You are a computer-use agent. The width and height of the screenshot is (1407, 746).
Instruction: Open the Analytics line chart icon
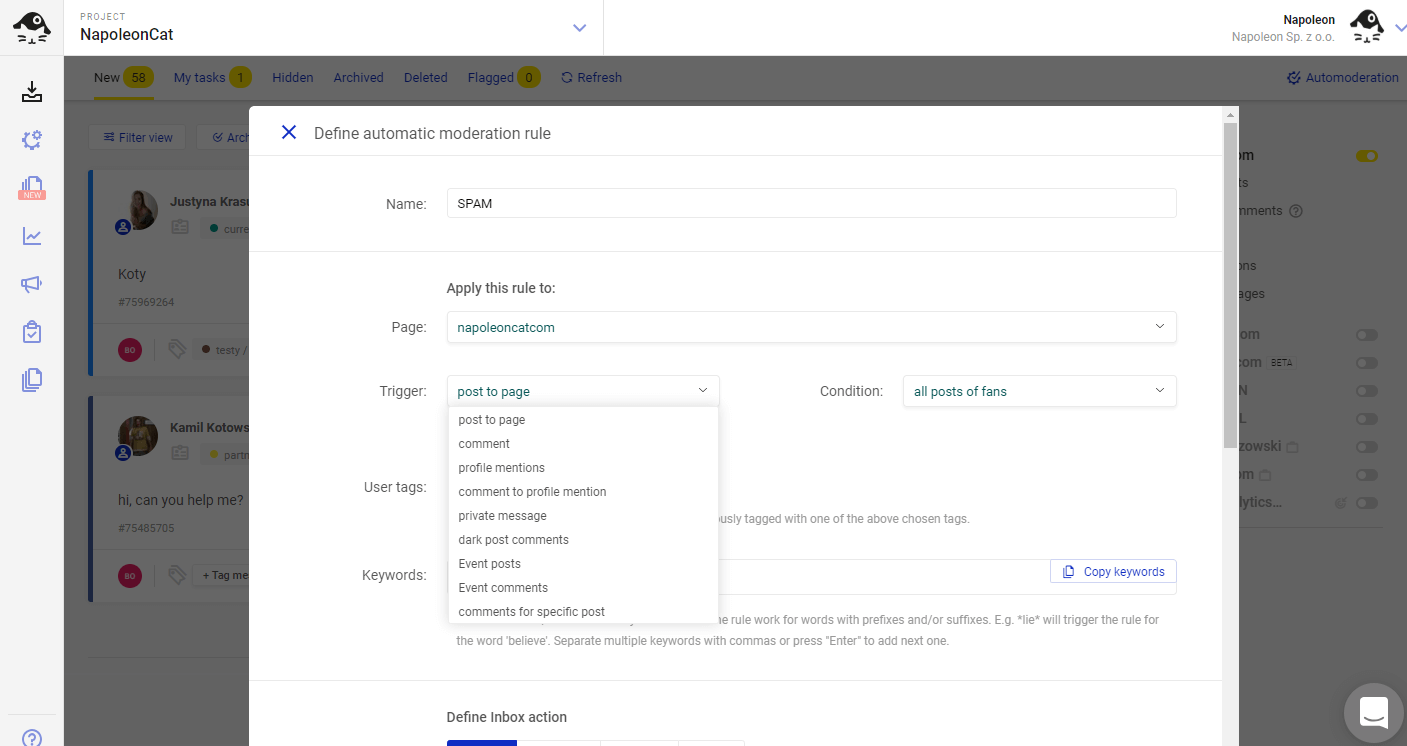32,236
